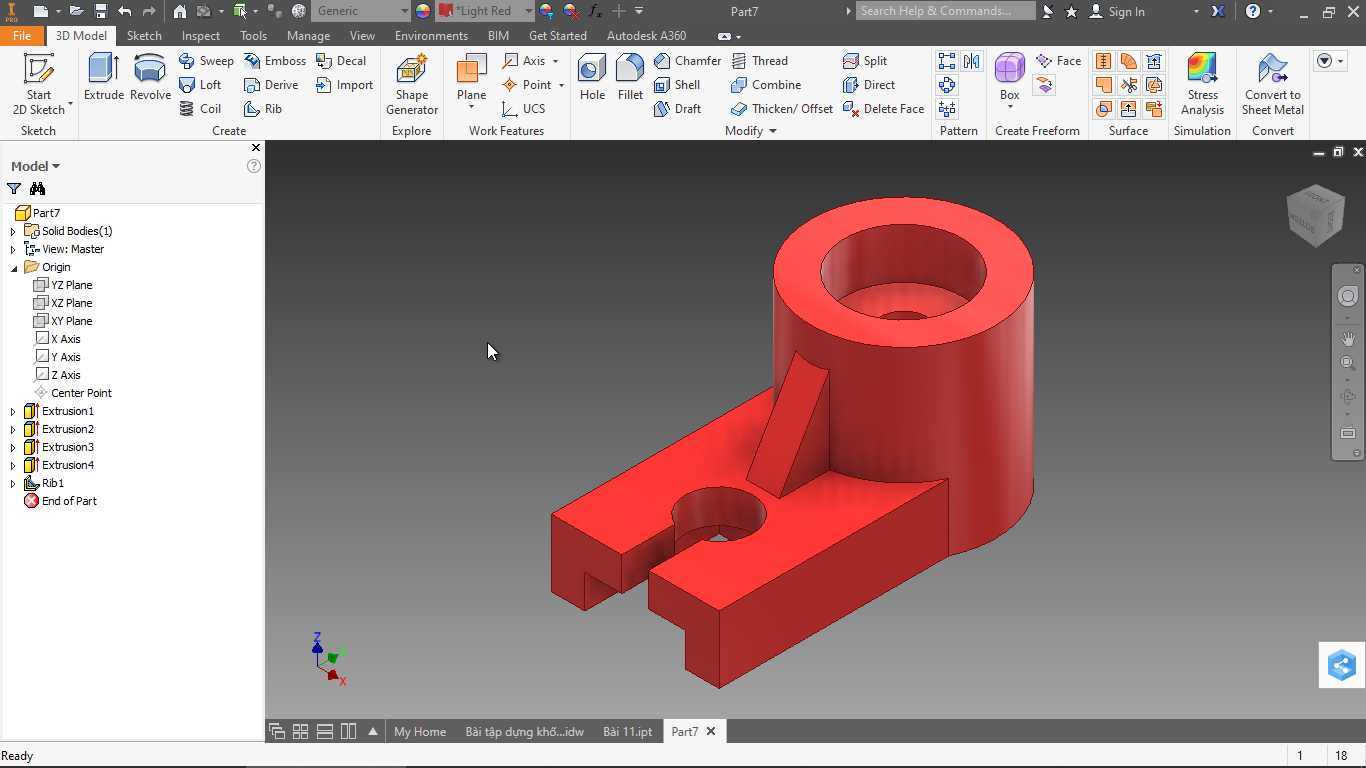Switch to the Sketch tab
Image resolution: width=1366 pixels, height=768 pixels.
144,35
